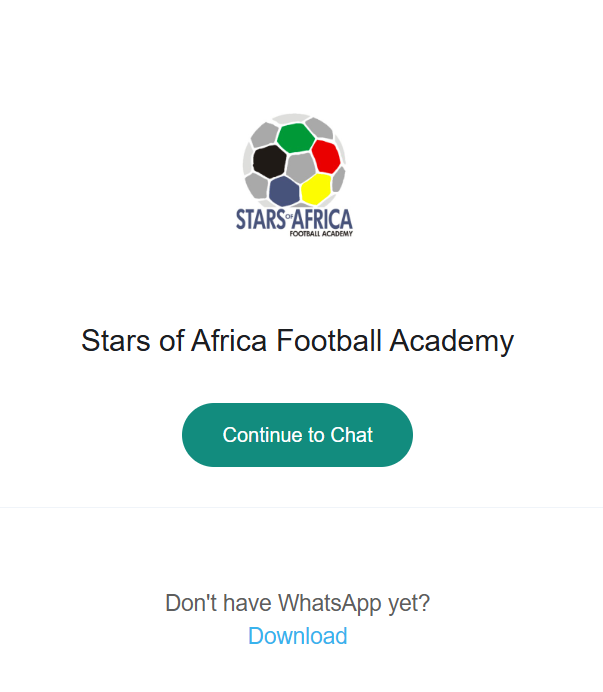Click the grey center patch of the football

(x=301, y=168)
